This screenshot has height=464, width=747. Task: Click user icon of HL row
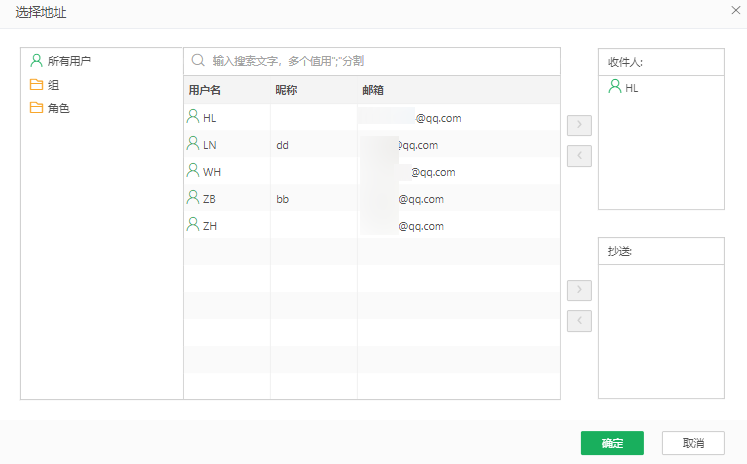tap(193, 117)
